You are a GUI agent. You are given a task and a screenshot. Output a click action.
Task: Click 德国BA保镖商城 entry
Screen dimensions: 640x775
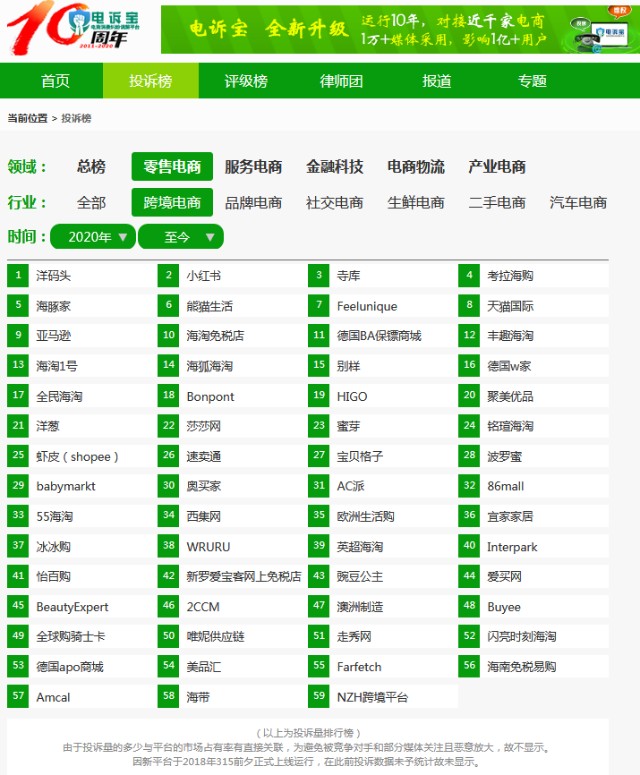(383, 336)
